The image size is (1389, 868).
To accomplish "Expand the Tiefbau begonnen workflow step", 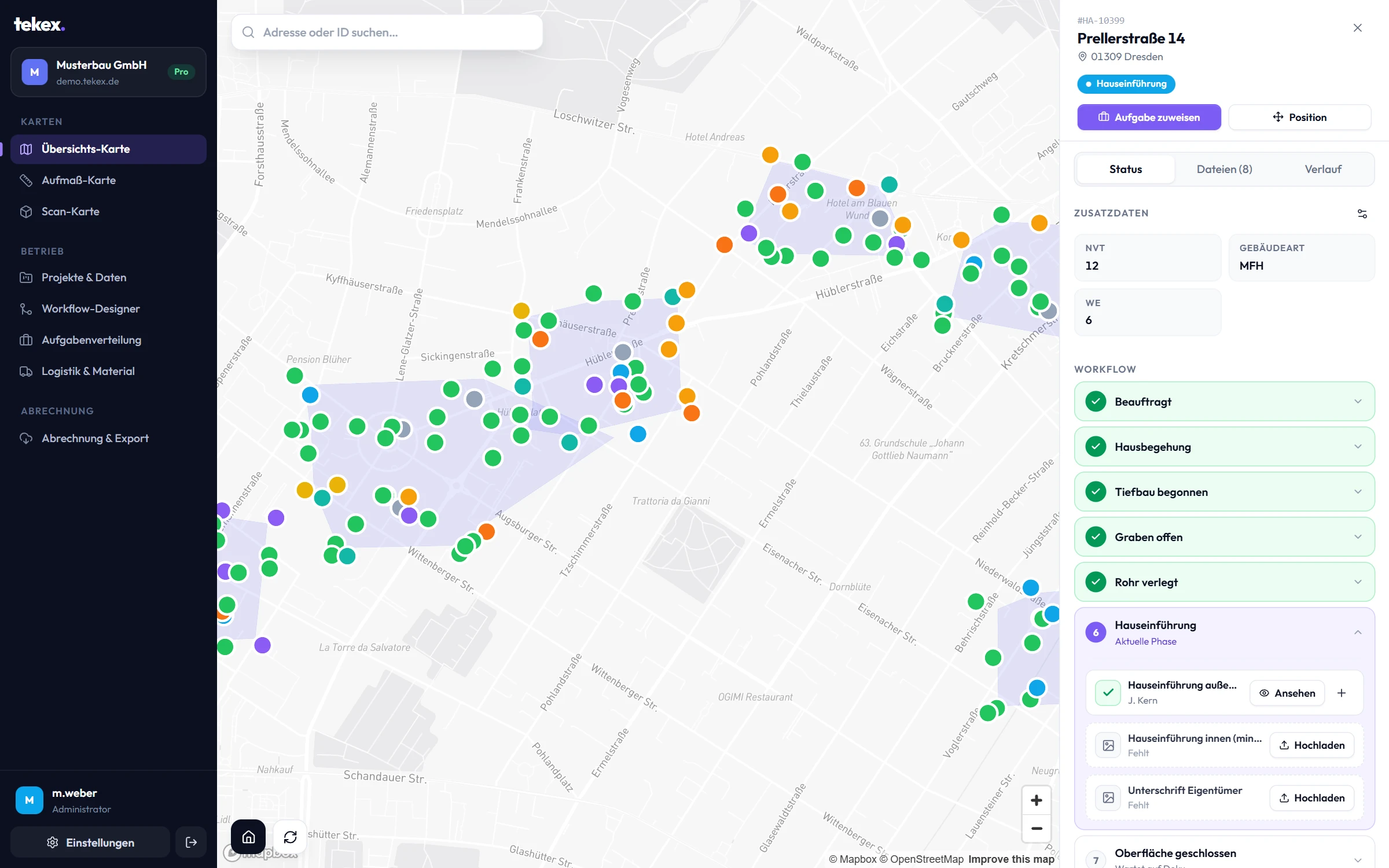I will pos(1224,491).
